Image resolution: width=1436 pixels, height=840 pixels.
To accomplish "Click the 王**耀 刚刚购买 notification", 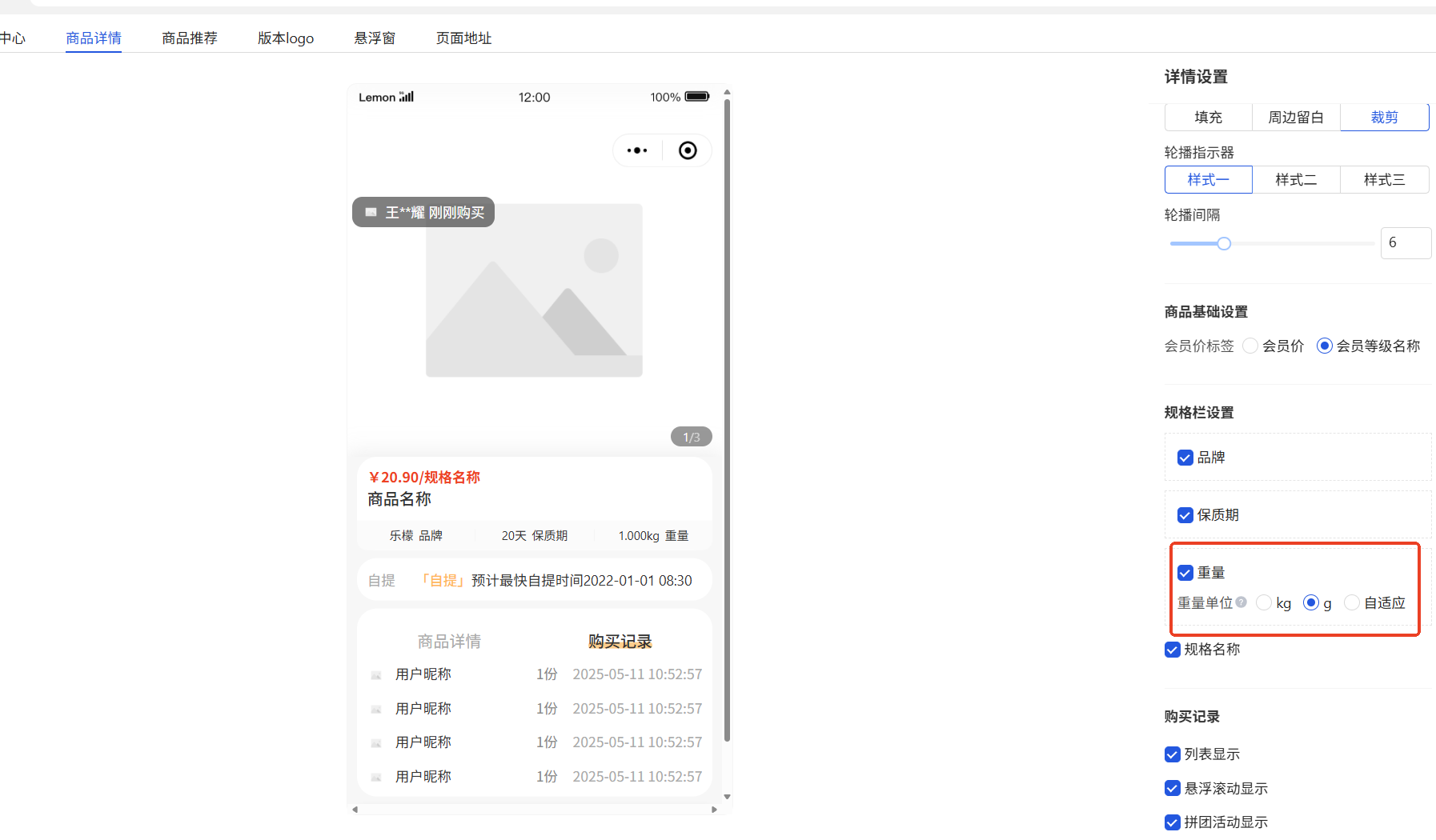I will 423,212.
